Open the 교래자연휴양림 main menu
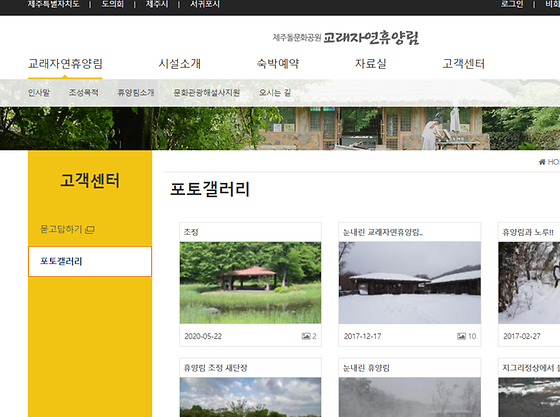Image resolution: width=560 pixels, height=417 pixels. [x=65, y=64]
